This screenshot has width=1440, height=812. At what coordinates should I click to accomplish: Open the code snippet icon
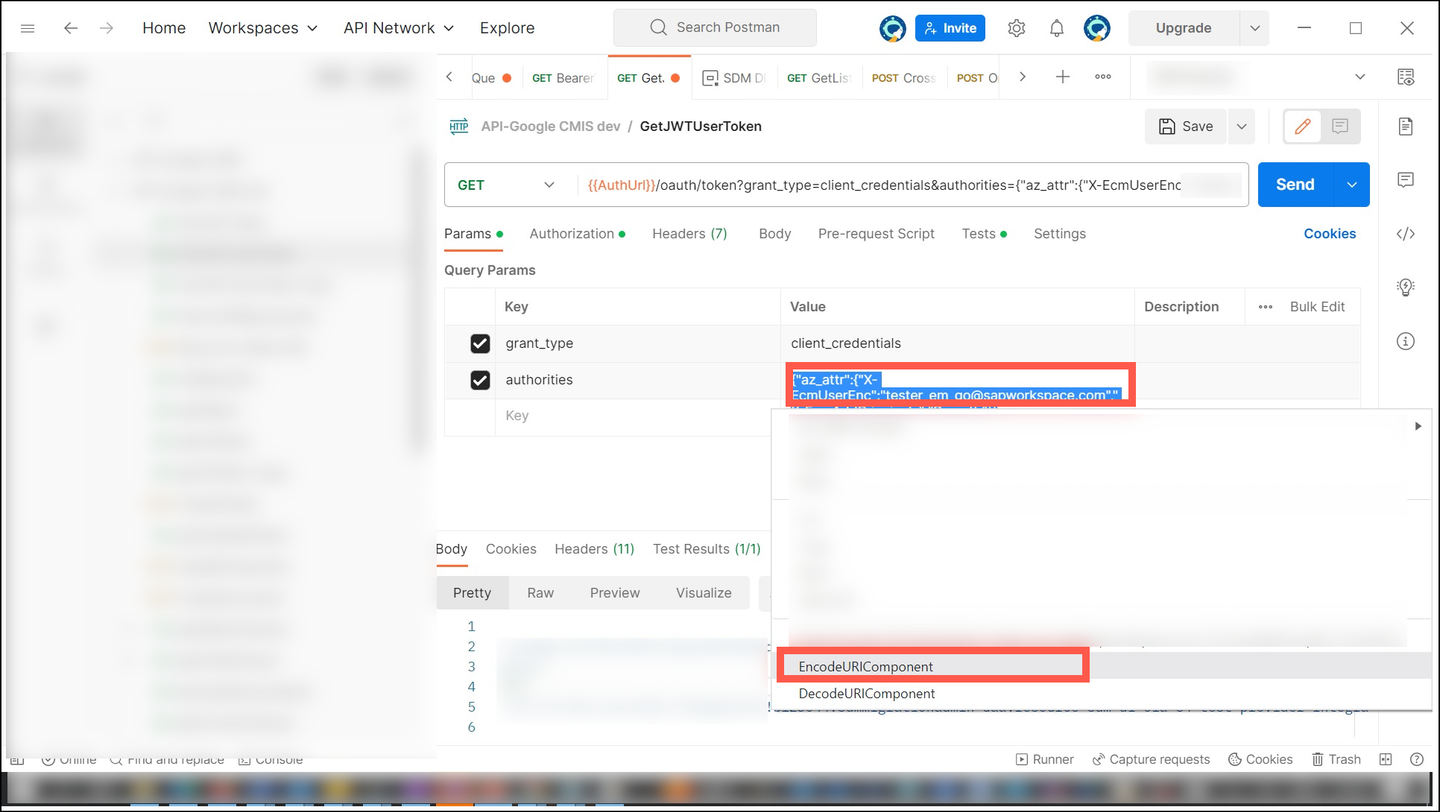pos(1406,234)
